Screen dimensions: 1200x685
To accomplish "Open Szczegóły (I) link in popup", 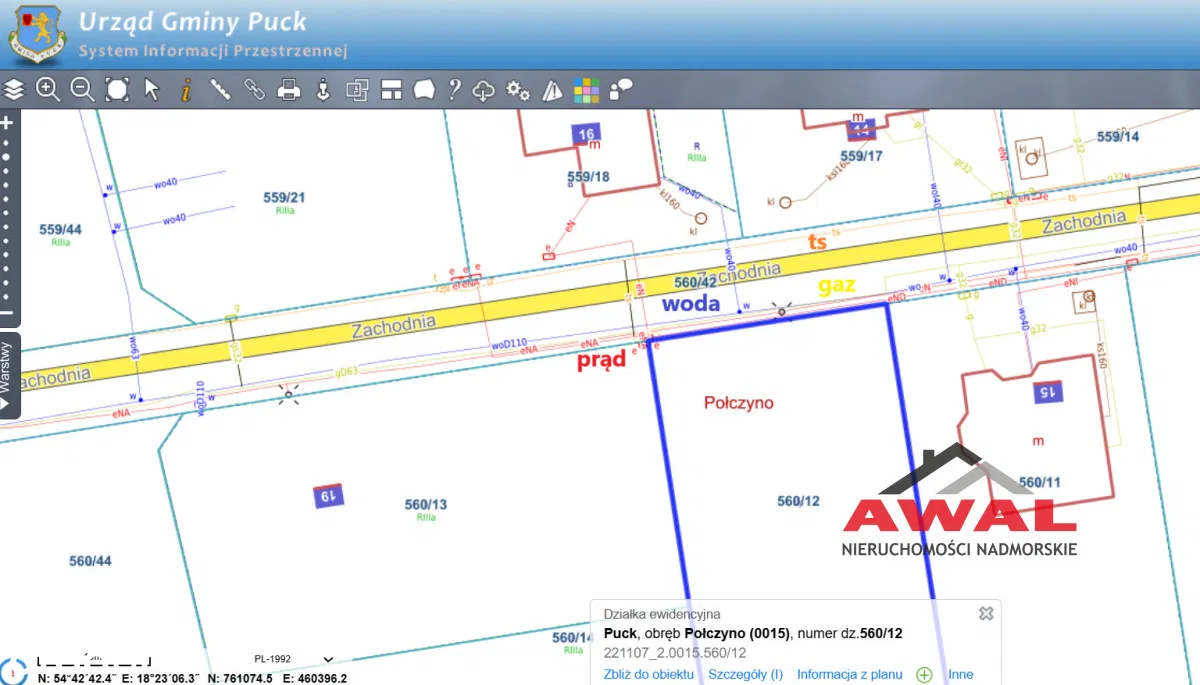I will pos(745,675).
